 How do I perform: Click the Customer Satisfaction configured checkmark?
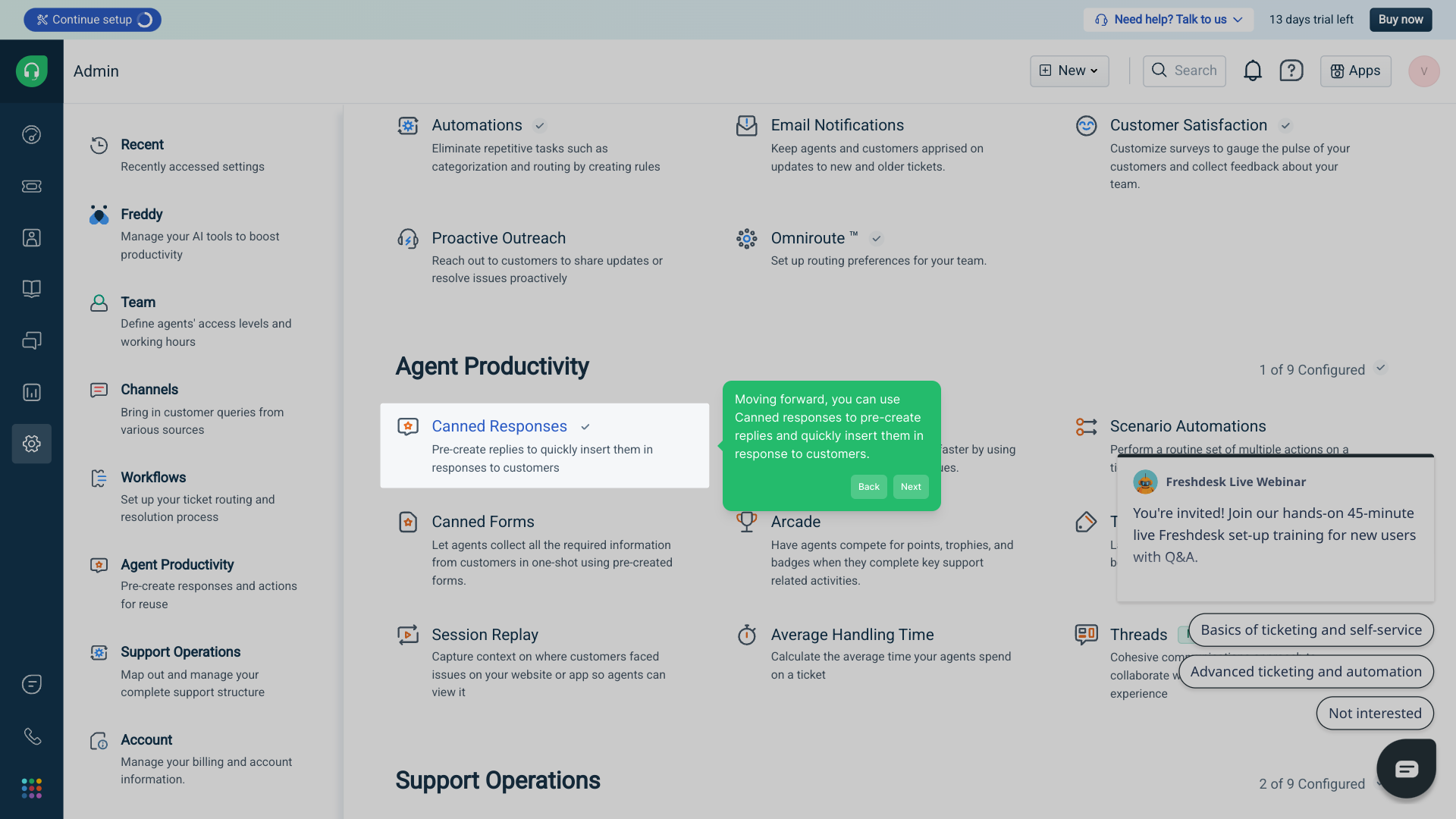[1285, 126]
